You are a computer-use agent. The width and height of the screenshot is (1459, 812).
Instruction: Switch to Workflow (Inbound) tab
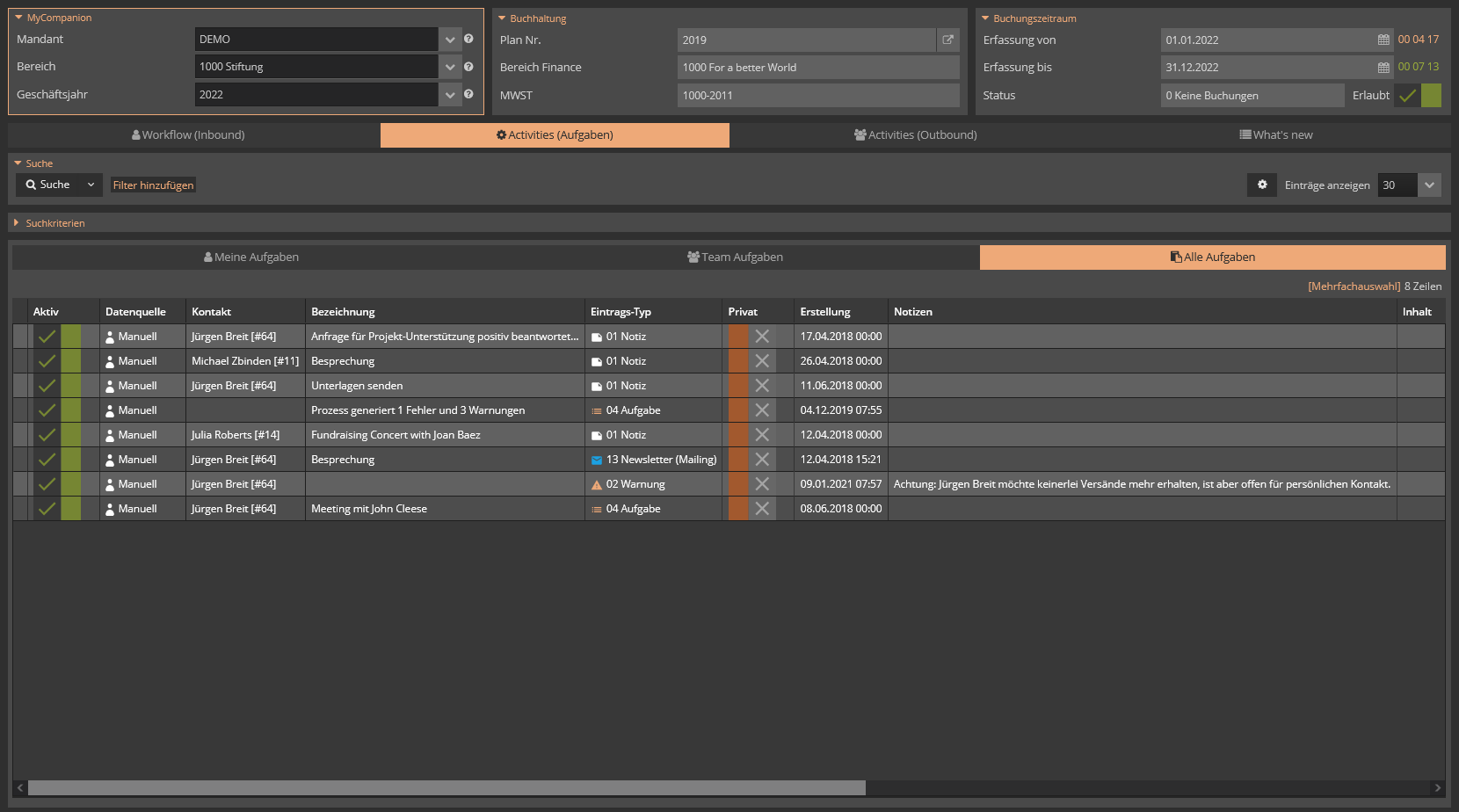[x=189, y=134]
